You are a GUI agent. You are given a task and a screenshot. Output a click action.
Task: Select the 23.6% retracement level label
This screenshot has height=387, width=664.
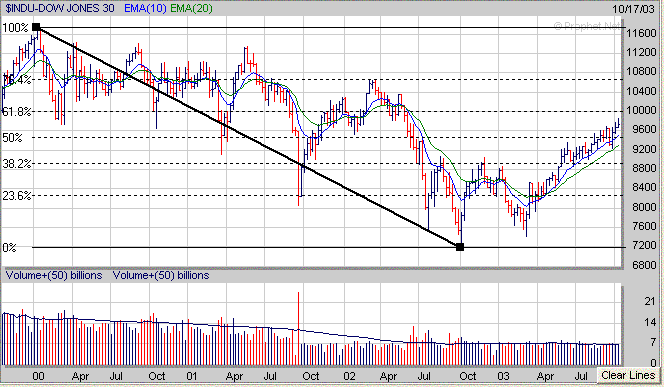click(17, 196)
